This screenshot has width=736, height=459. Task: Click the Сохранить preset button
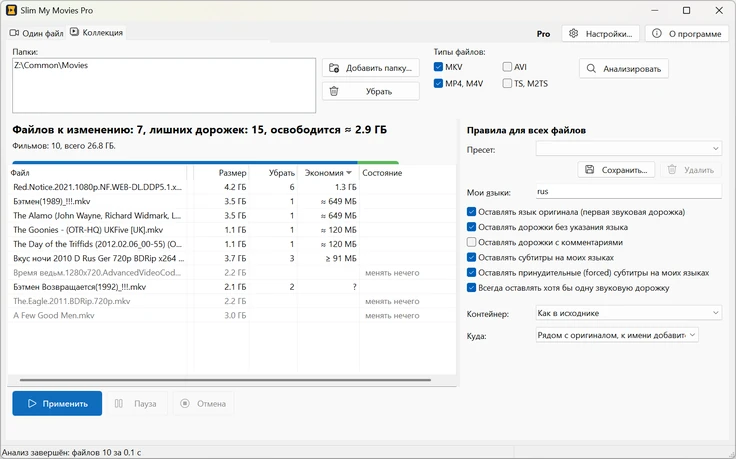616,169
